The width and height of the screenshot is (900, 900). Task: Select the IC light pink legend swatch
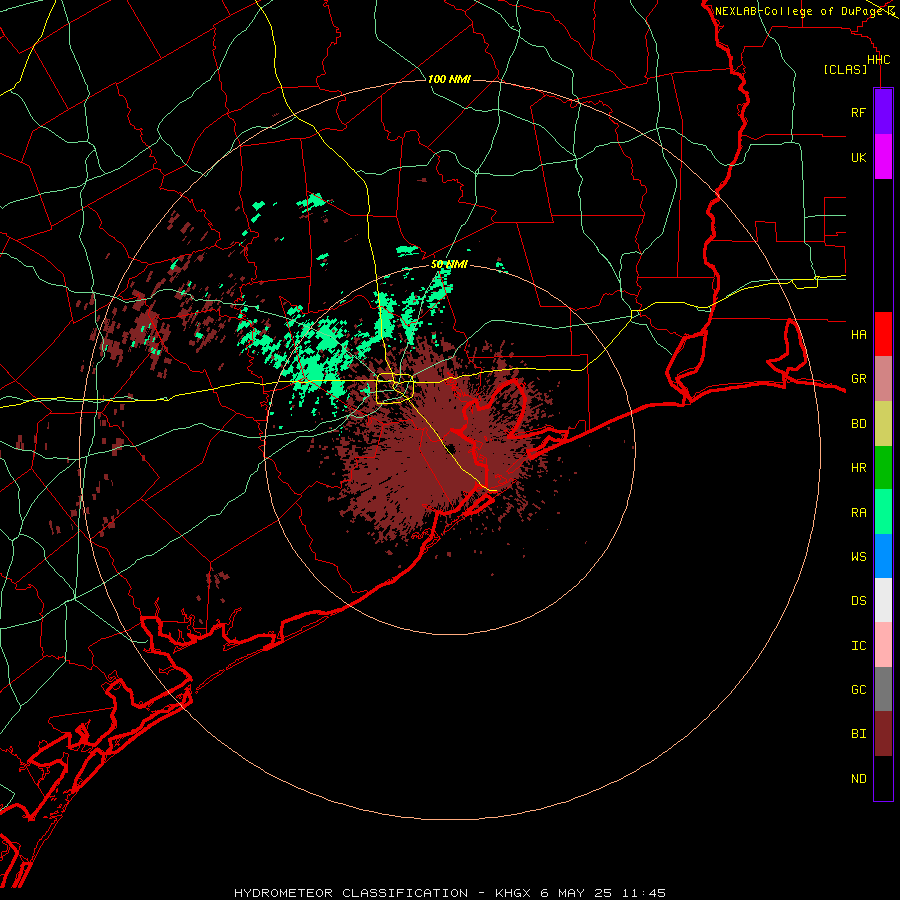click(x=883, y=645)
